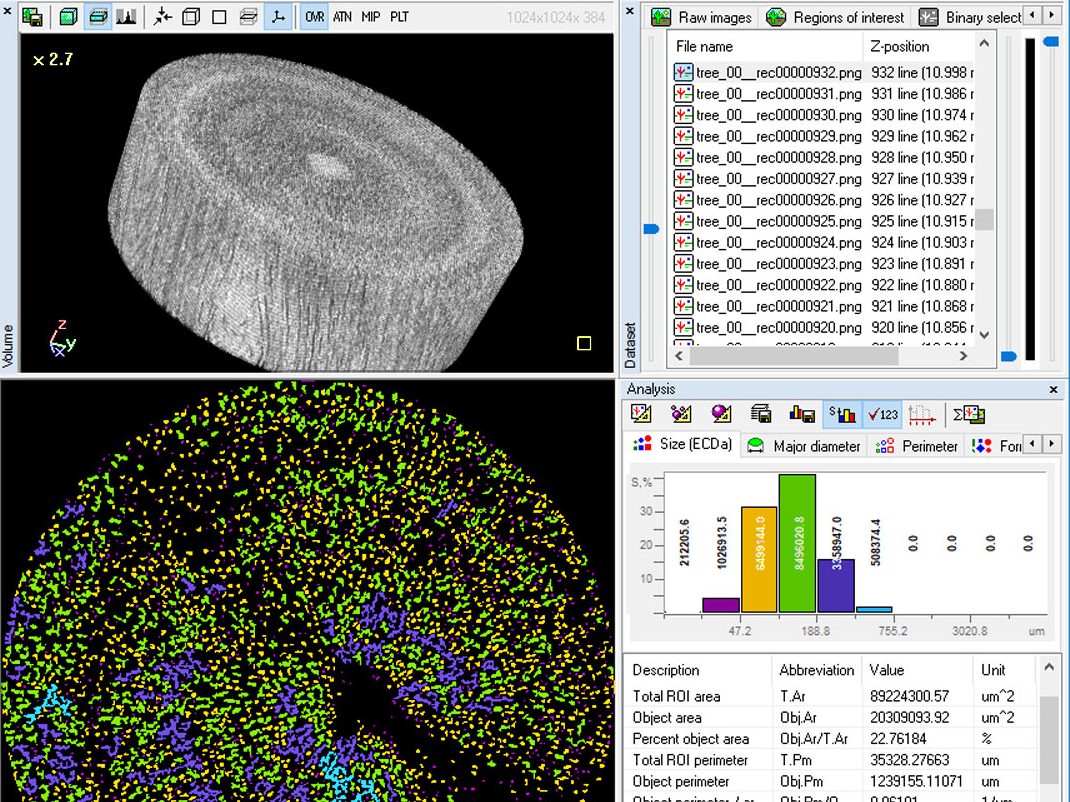Screen dimensions: 1070x802
Task: Toggle the numeric values 123 display
Action: [x=880, y=413]
